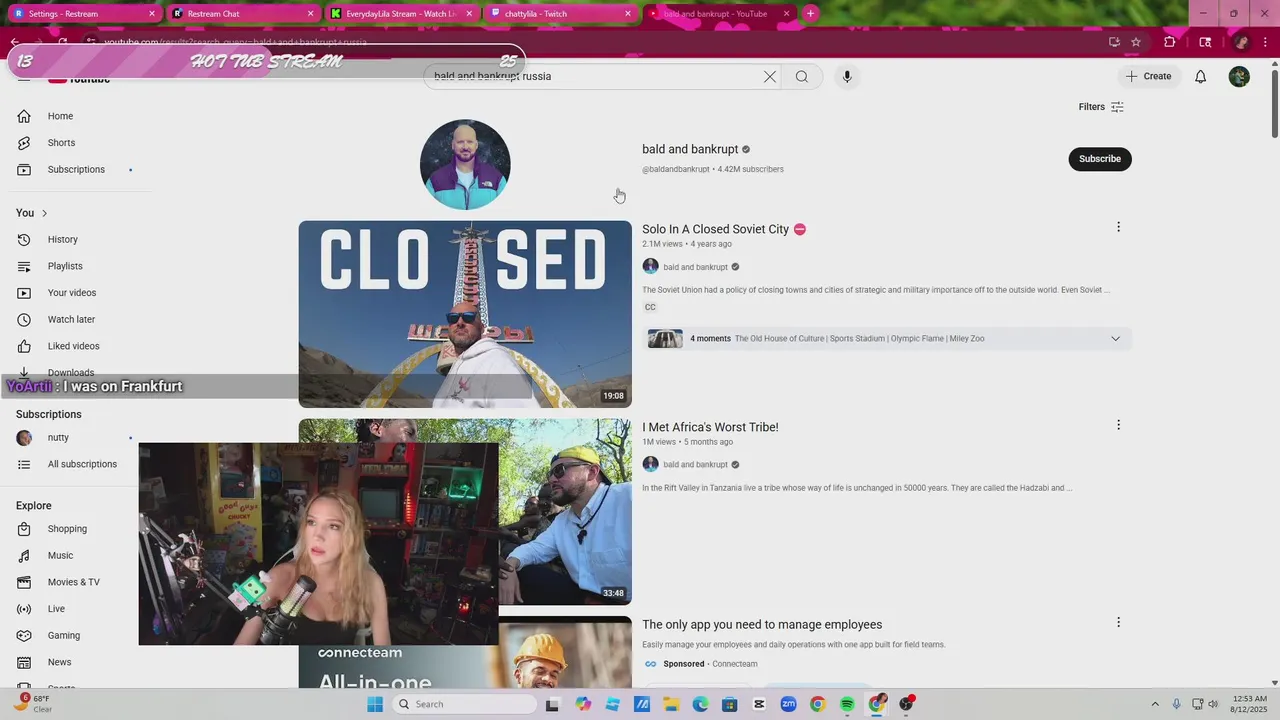This screenshot has height=720, width=1280.
Task: Open bald and bankrupt channel avatar
Action: point(465,165)
